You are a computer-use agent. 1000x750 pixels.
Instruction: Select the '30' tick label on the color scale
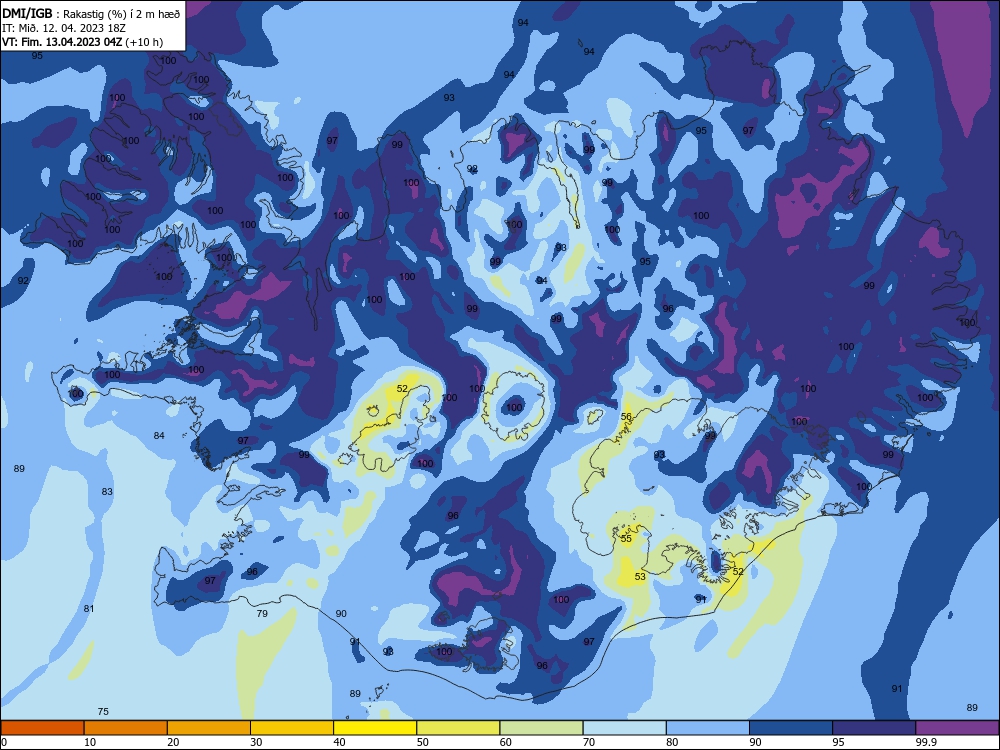coord(256,742)
